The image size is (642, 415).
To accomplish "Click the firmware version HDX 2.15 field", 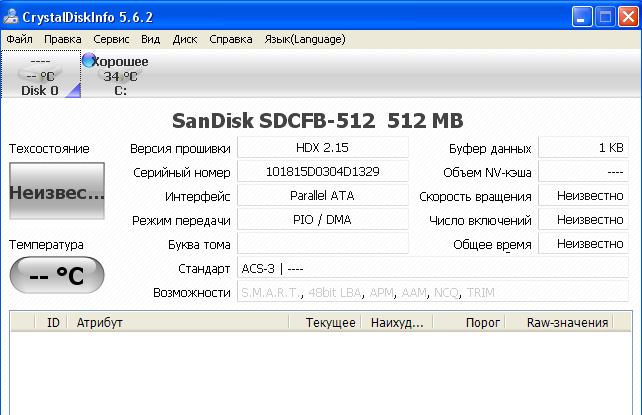I will point(322,148).
